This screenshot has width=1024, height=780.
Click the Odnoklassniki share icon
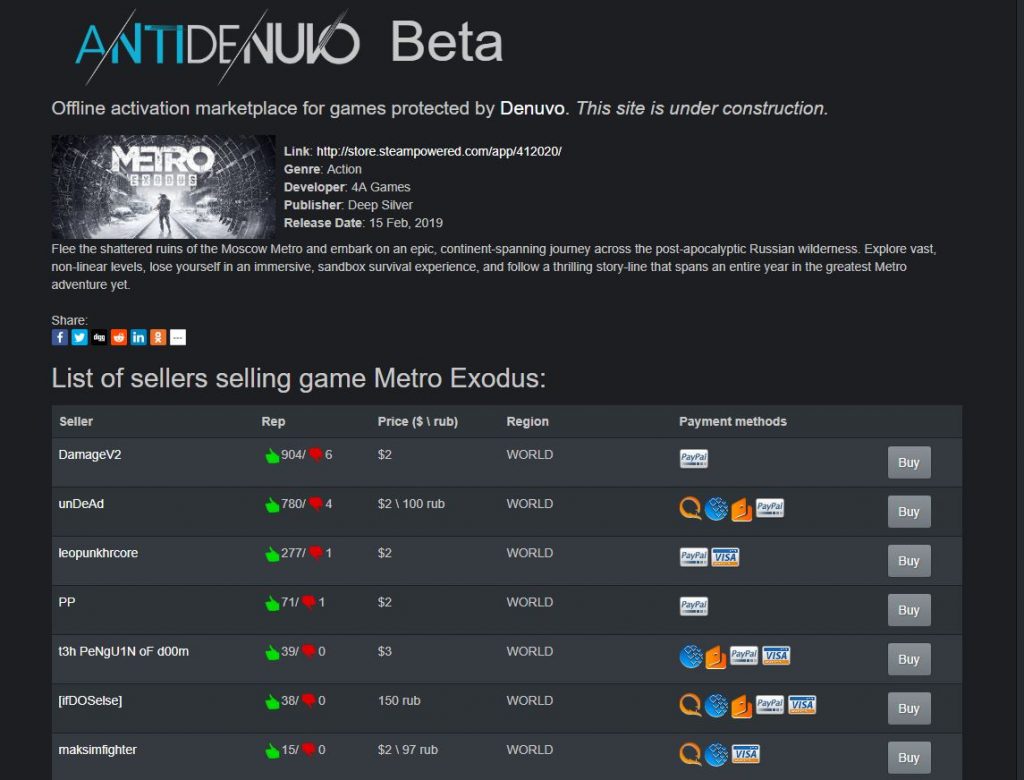158,337
